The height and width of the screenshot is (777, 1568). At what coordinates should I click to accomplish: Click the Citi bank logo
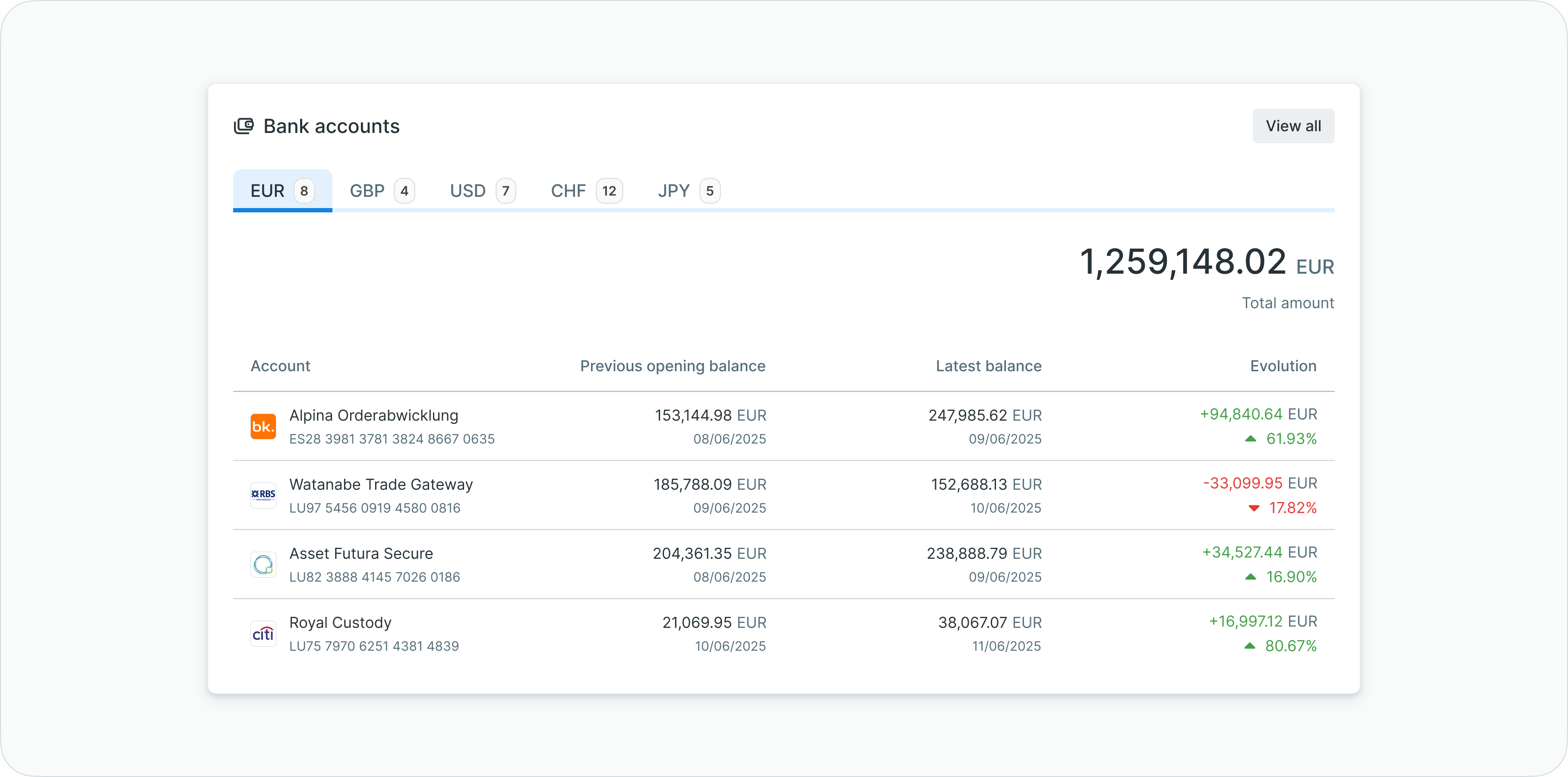click(263, 634)
